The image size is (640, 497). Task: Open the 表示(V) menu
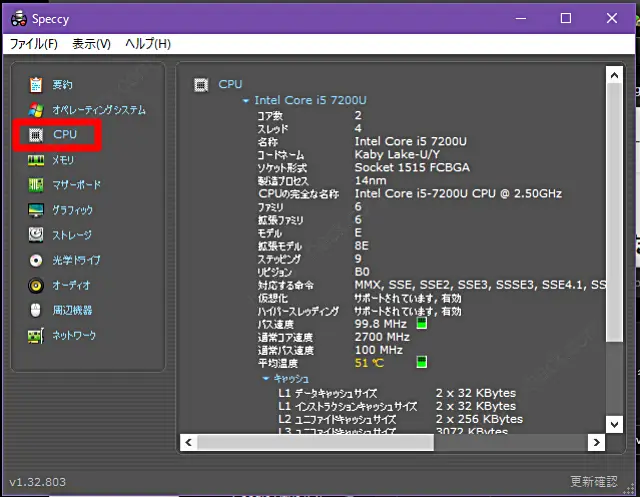point(91,44)
